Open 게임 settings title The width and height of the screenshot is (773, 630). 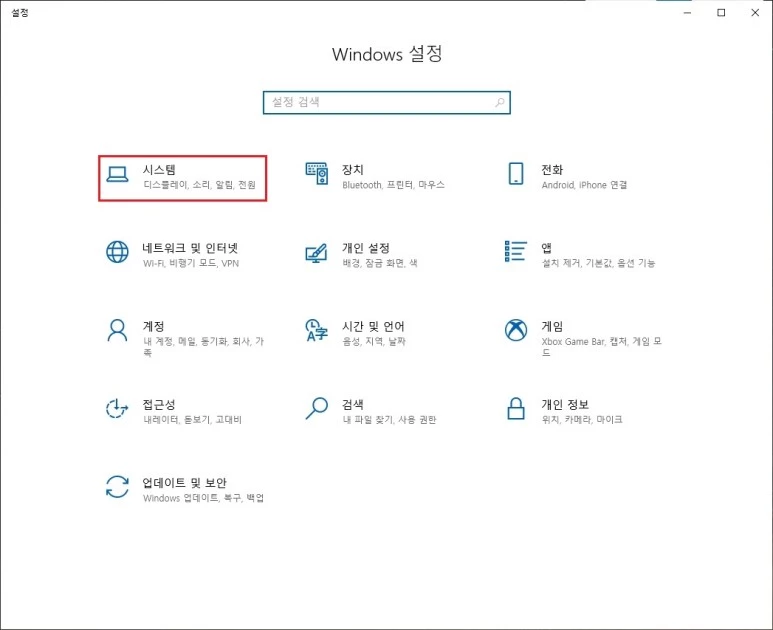point(552,326)
